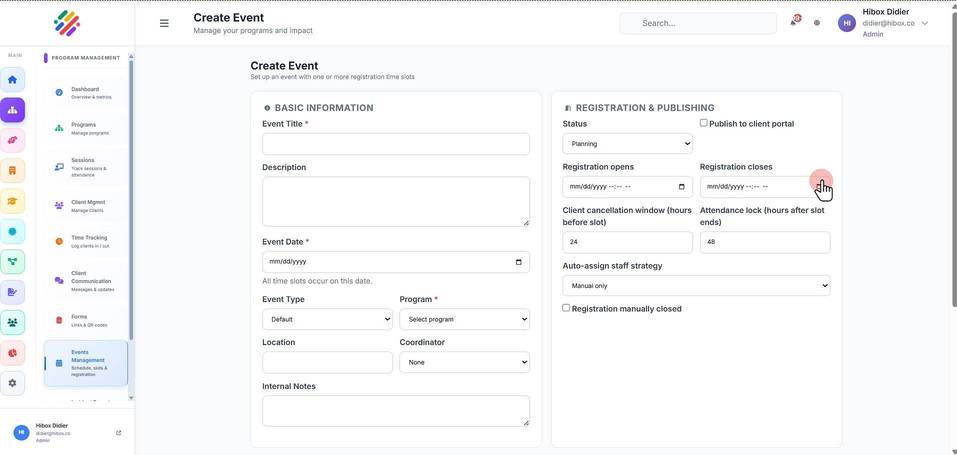Open the teal circle rail icon
This screenshot has height=455, width=957.
coord(12,231)
